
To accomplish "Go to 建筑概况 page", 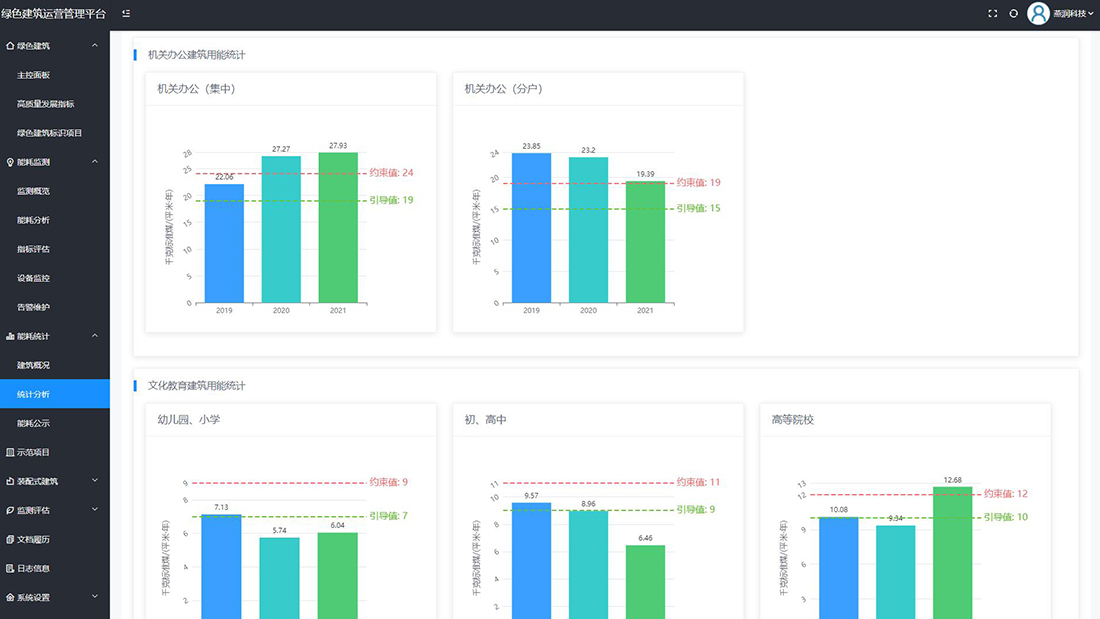I will pos(34,365).
